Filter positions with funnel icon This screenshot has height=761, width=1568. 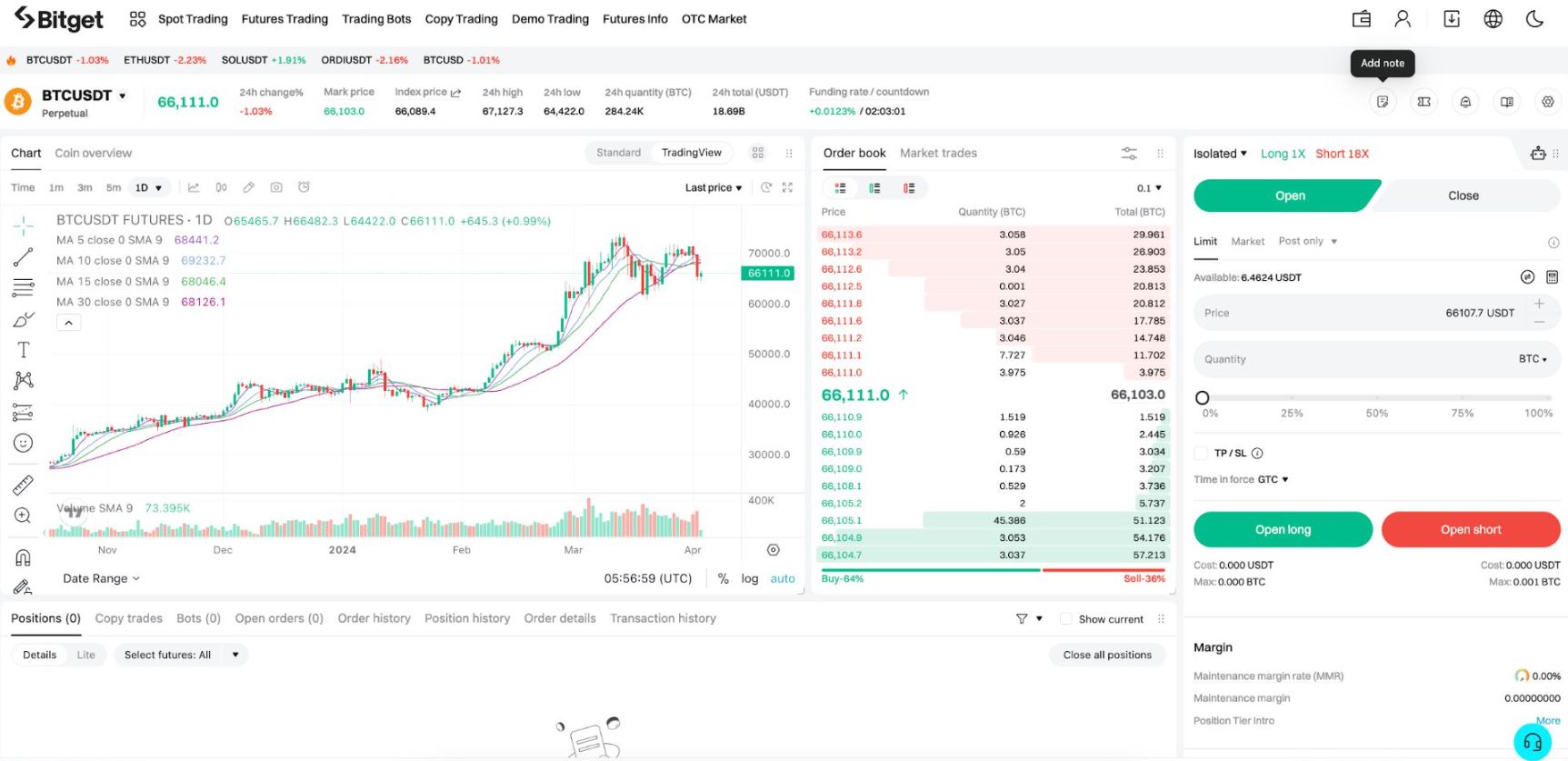pos(1022,618)
